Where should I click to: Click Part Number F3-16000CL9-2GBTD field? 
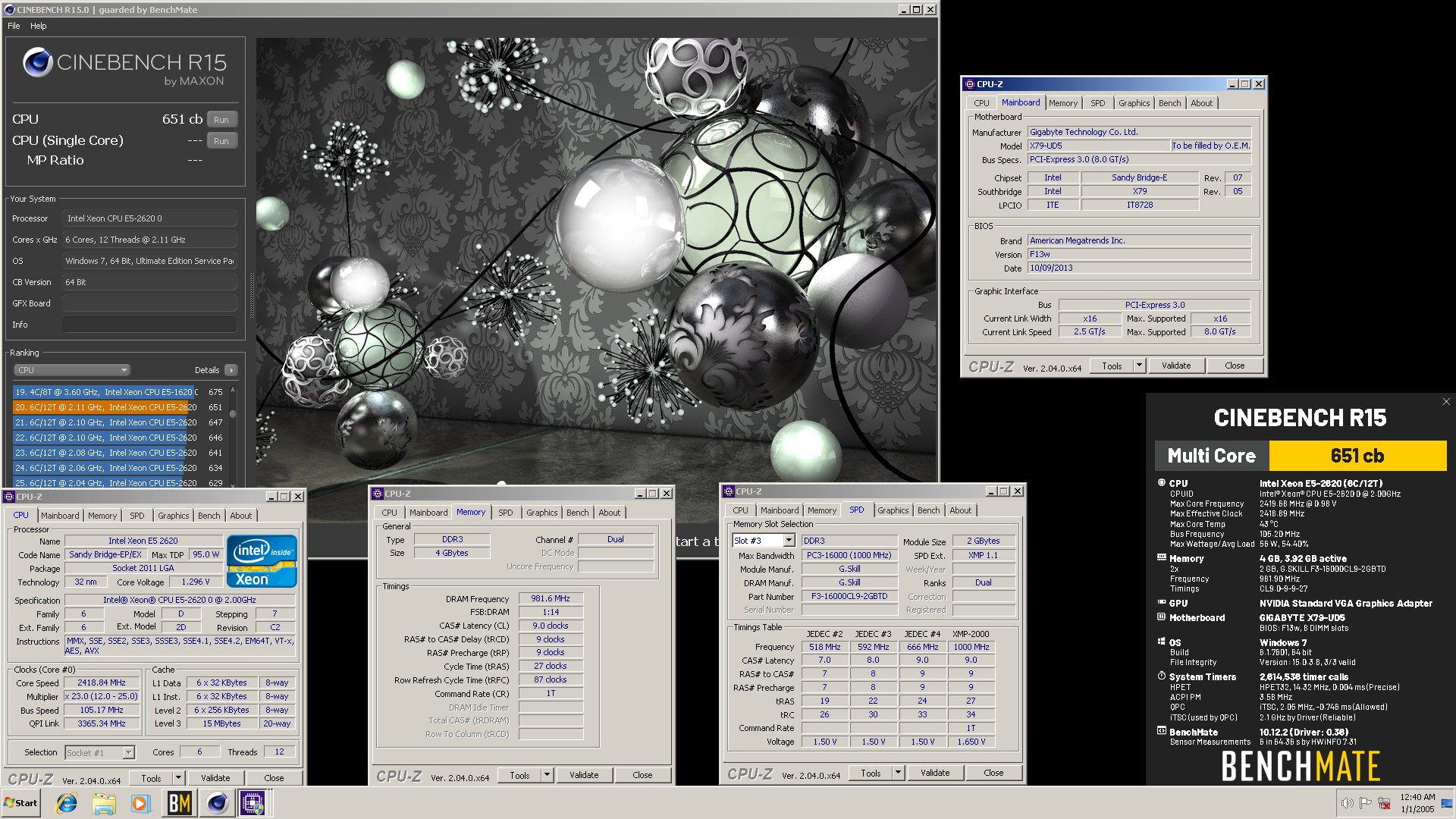click(x=849, y=596)
